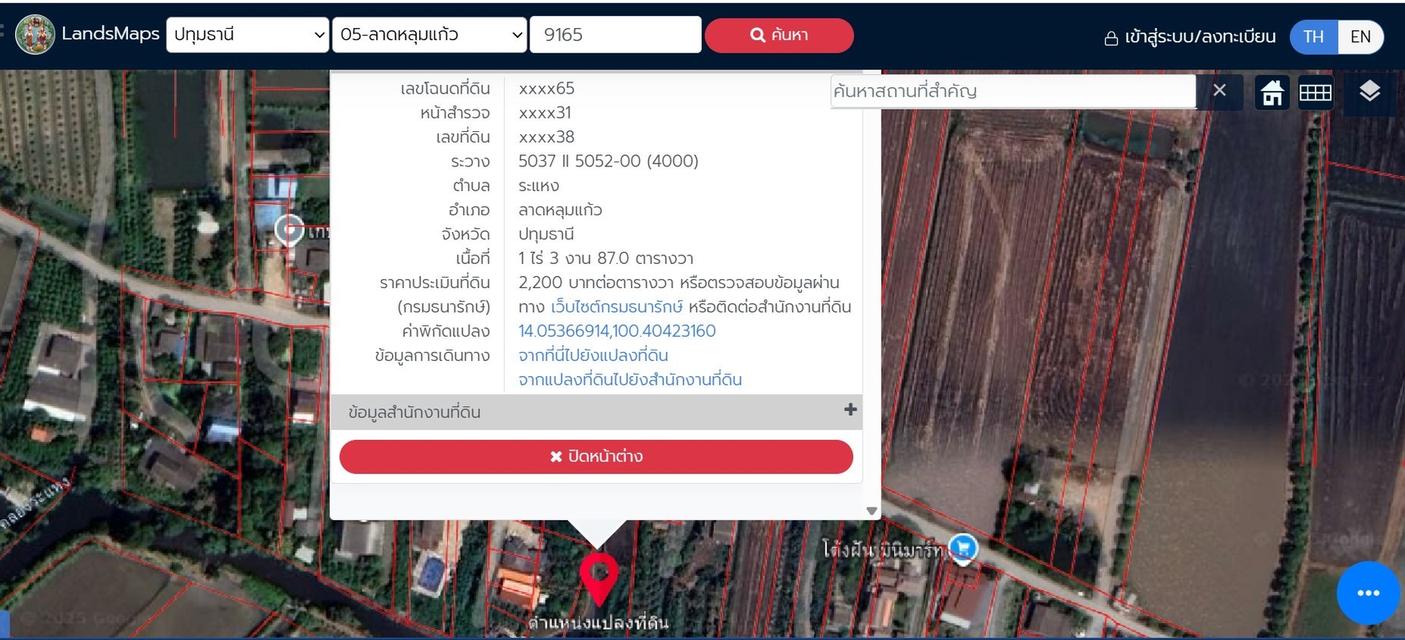
Task: Expand the ข้อมูลสำนักงานที่ดิน section
Action: pos(596,412)
